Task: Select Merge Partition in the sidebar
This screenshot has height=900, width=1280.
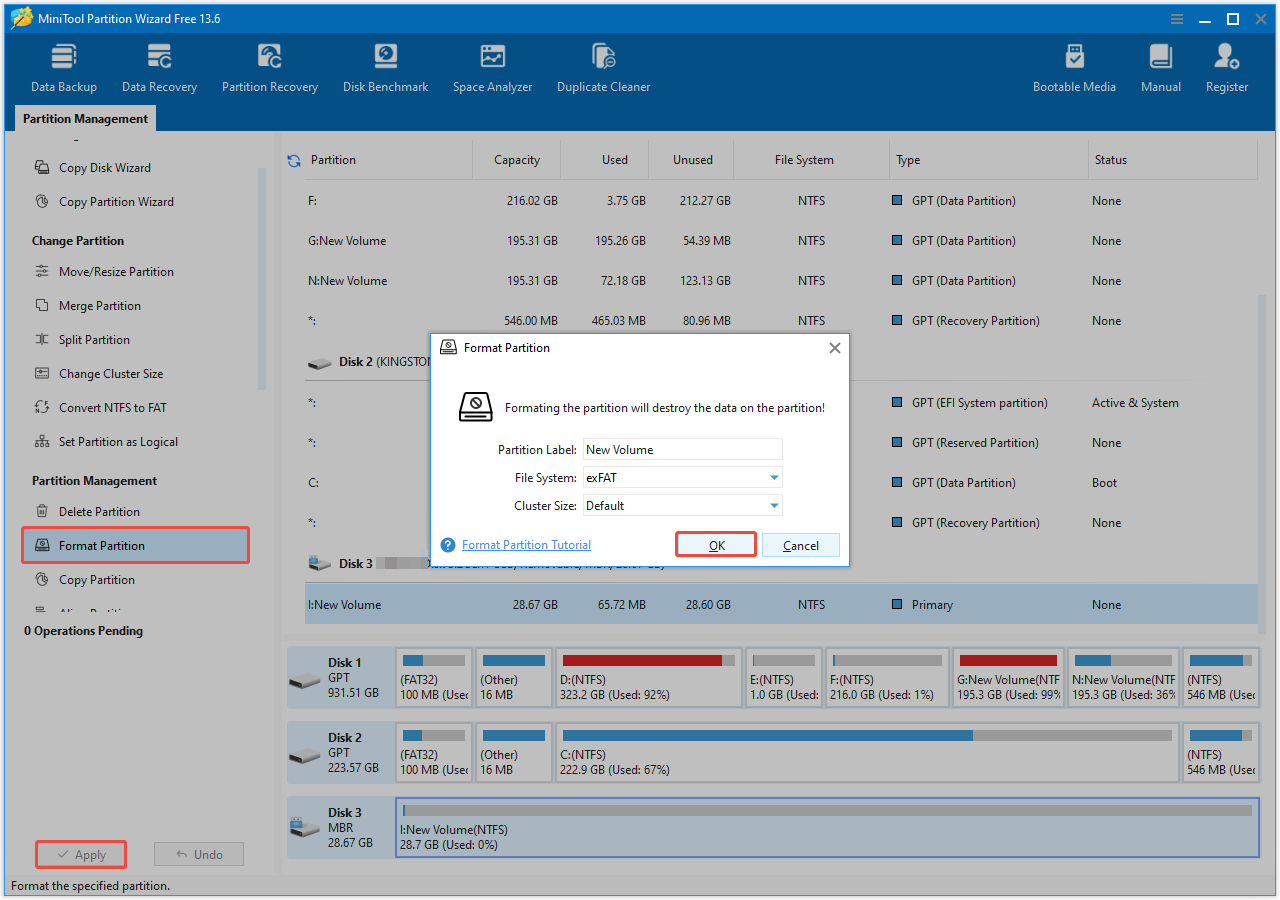Action: (98, 305)
